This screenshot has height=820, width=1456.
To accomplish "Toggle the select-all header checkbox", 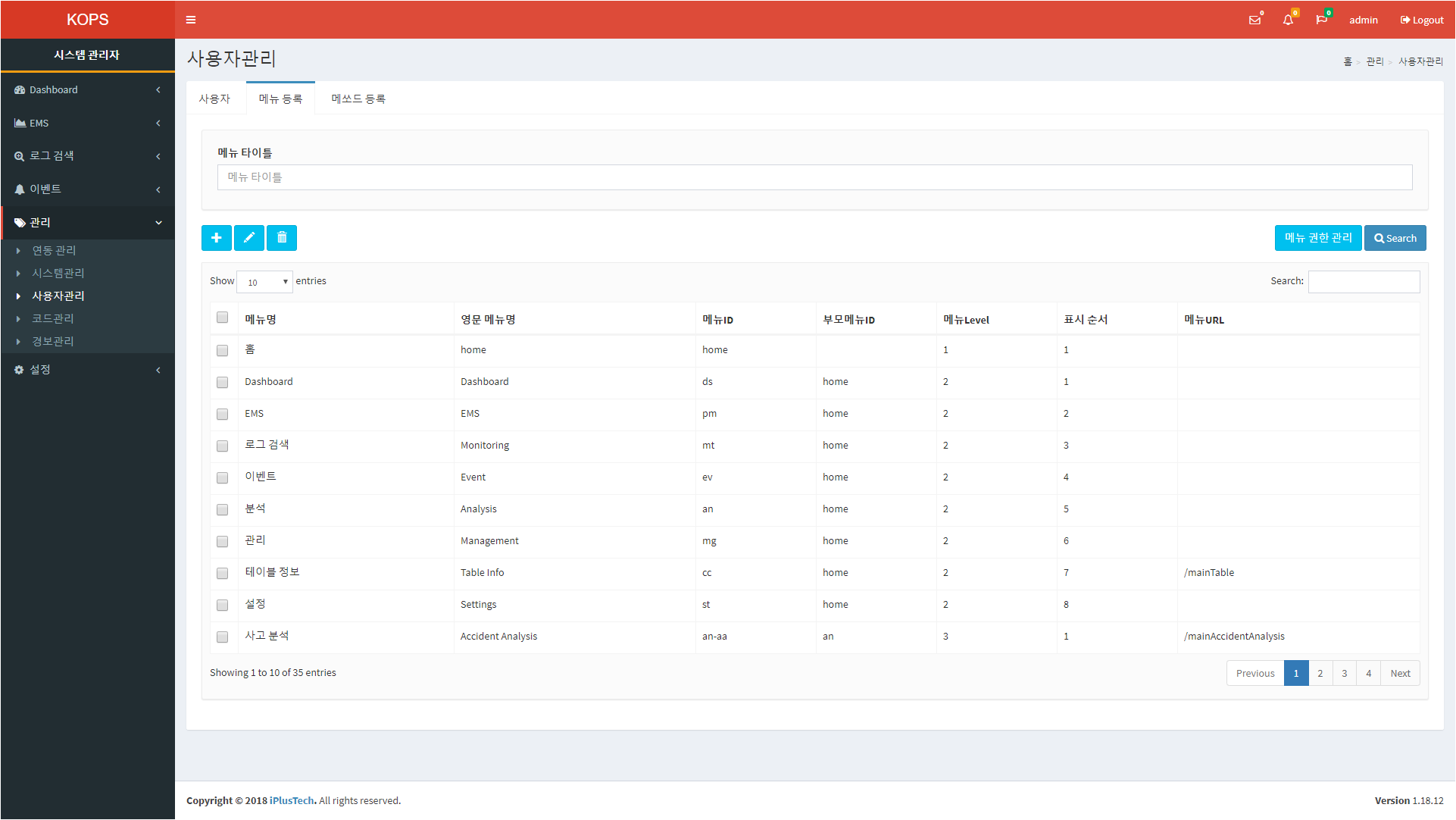I will (222, 318).
